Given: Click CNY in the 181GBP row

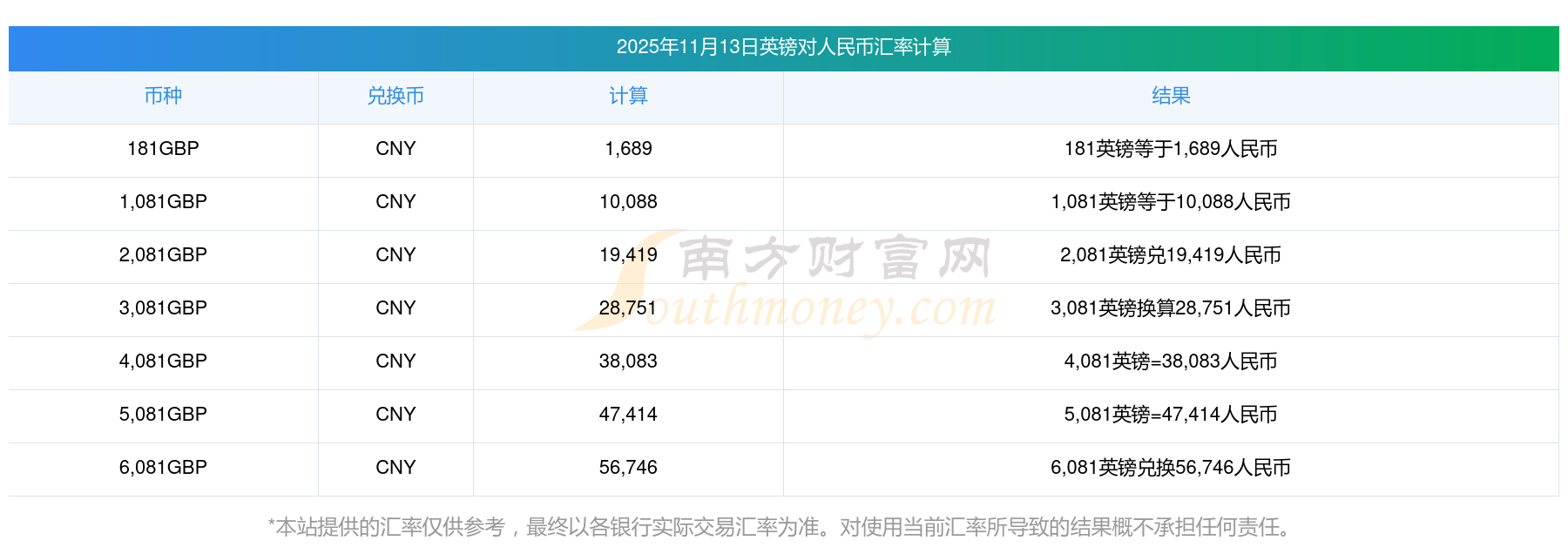Looking at the screenshot, I should click(395, 149).
